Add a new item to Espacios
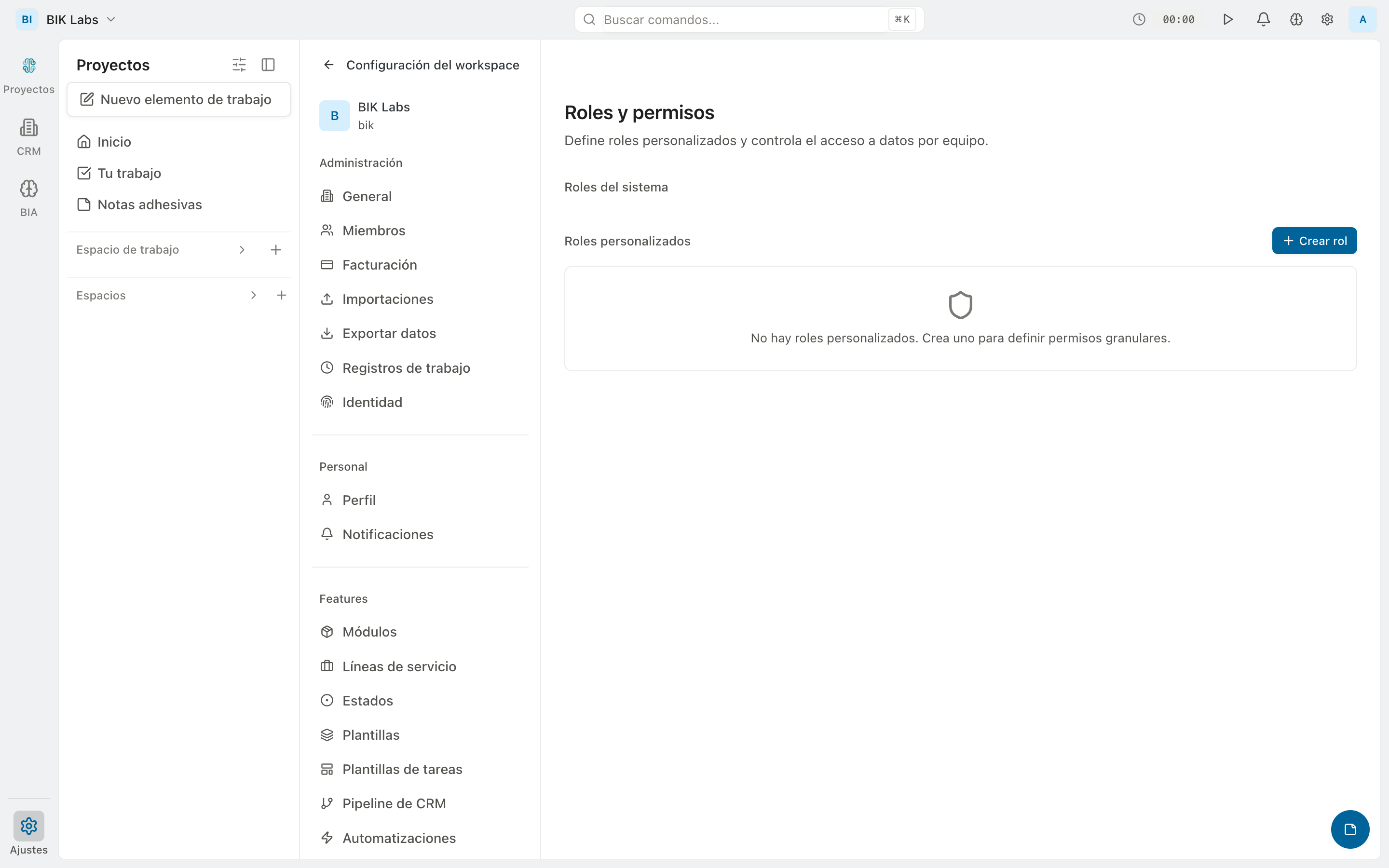The width and height of the screenshot is (1389, 868). click(281, 295)
